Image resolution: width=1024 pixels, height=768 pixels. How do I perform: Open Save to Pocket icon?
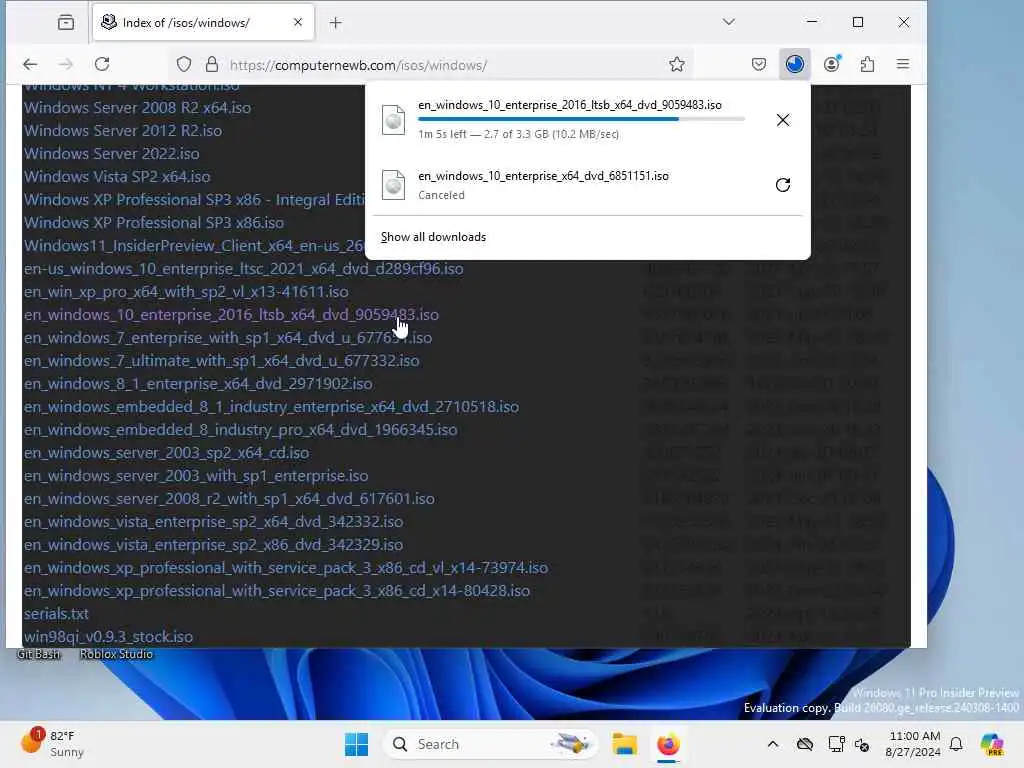[758, 64]
